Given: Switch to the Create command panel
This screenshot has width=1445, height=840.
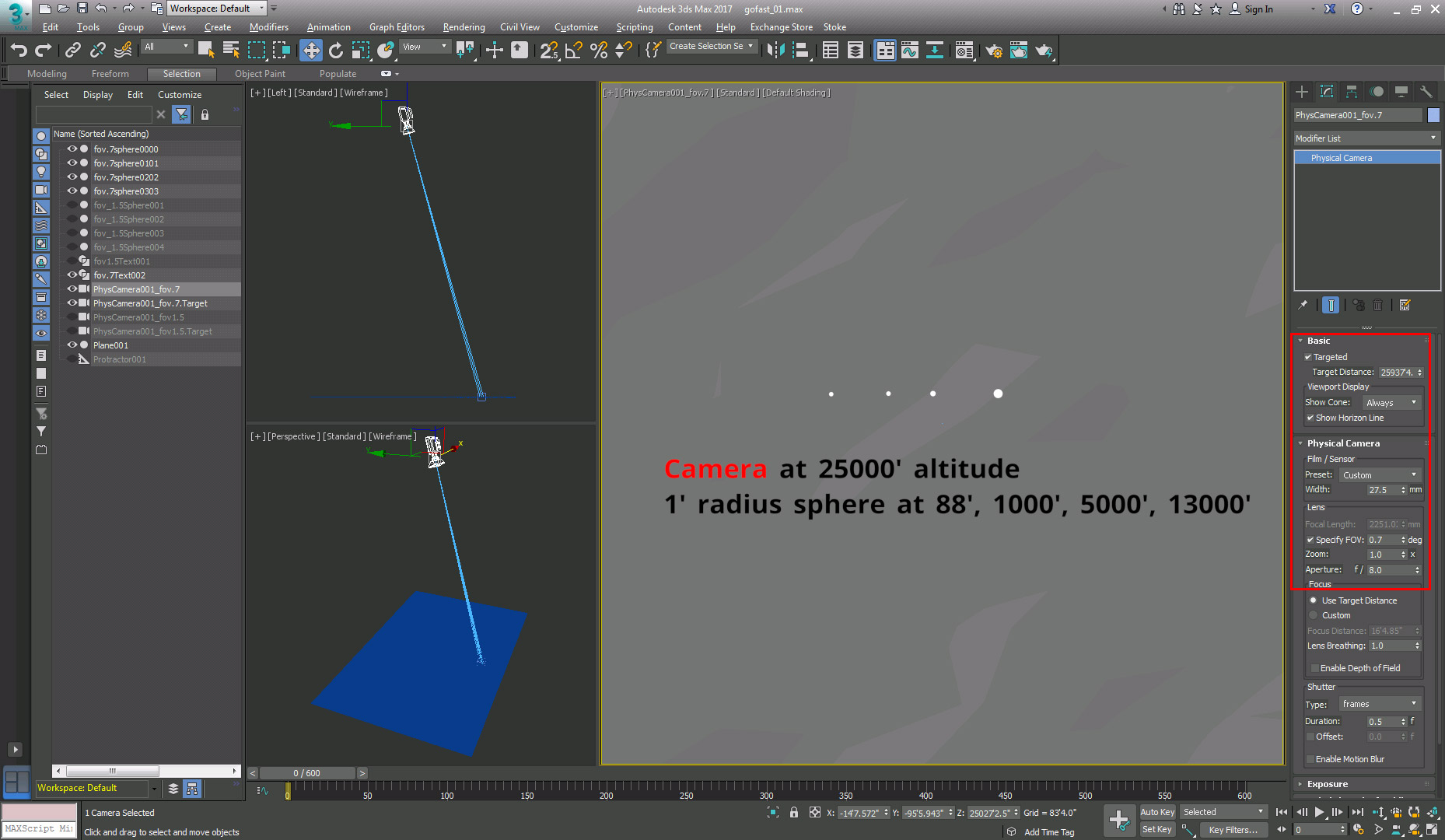Looking at the screenshot, I should pos(1302,92).
